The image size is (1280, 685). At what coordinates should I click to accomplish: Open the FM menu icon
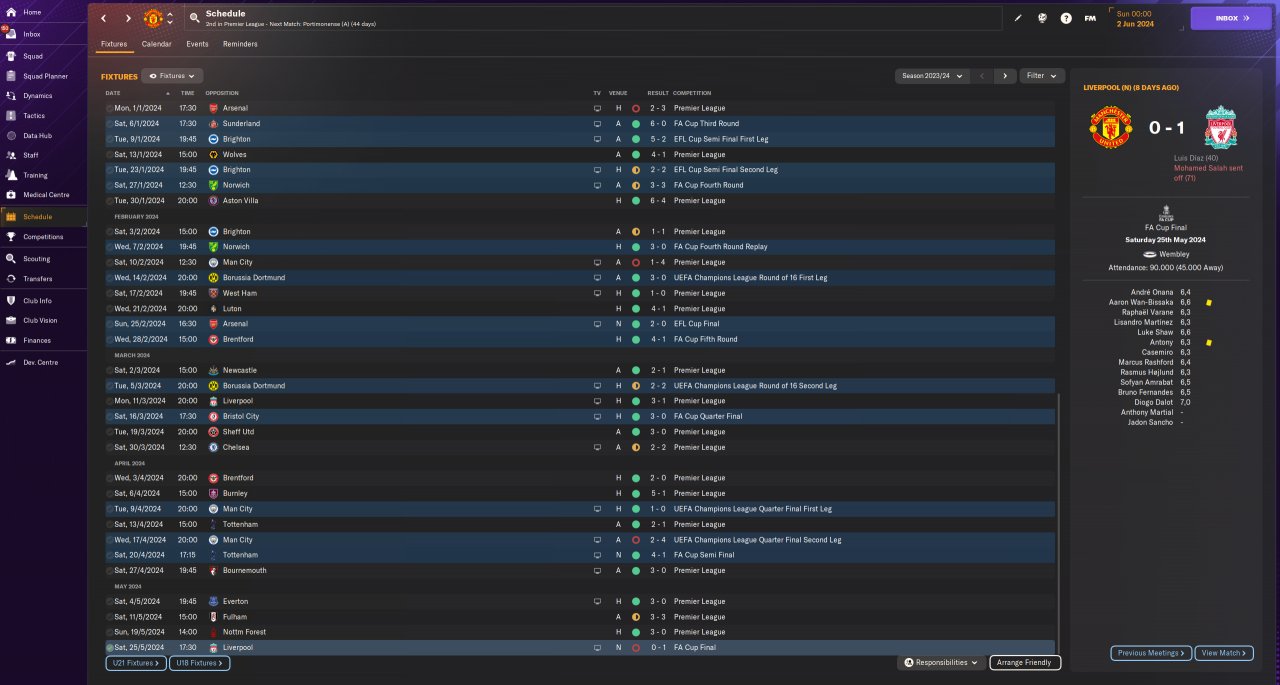tap(1090, 18)
